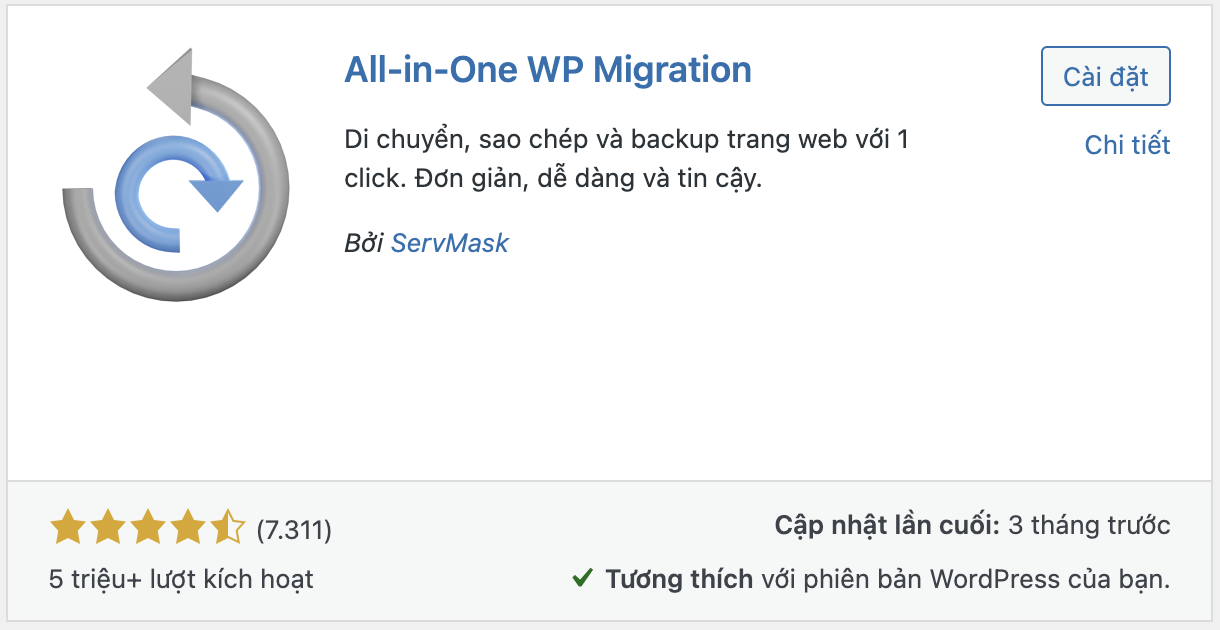The image size is (1220, 630).
Task: Open the "Chi tiết" details link
Action: tap(1127, 145)
